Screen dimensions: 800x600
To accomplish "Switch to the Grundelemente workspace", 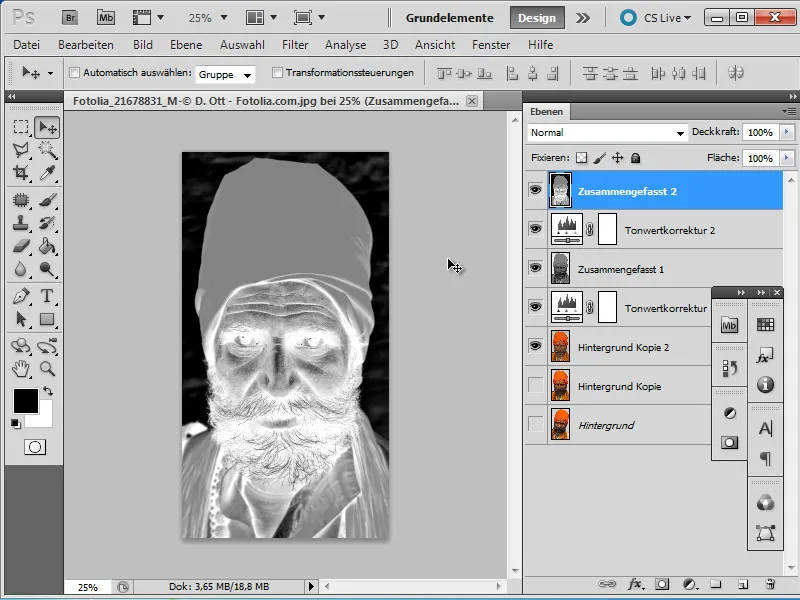I will (449, 18).
